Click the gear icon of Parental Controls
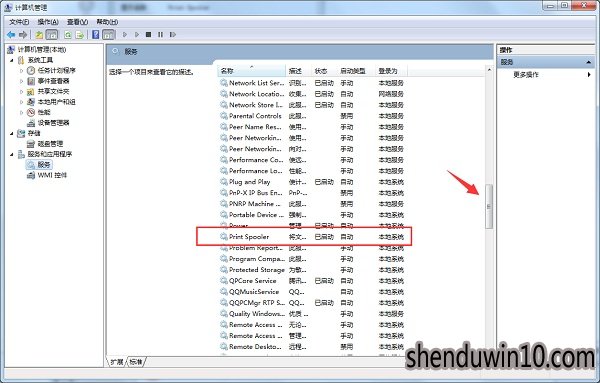 pyautogui.click(x=224, y=116)
